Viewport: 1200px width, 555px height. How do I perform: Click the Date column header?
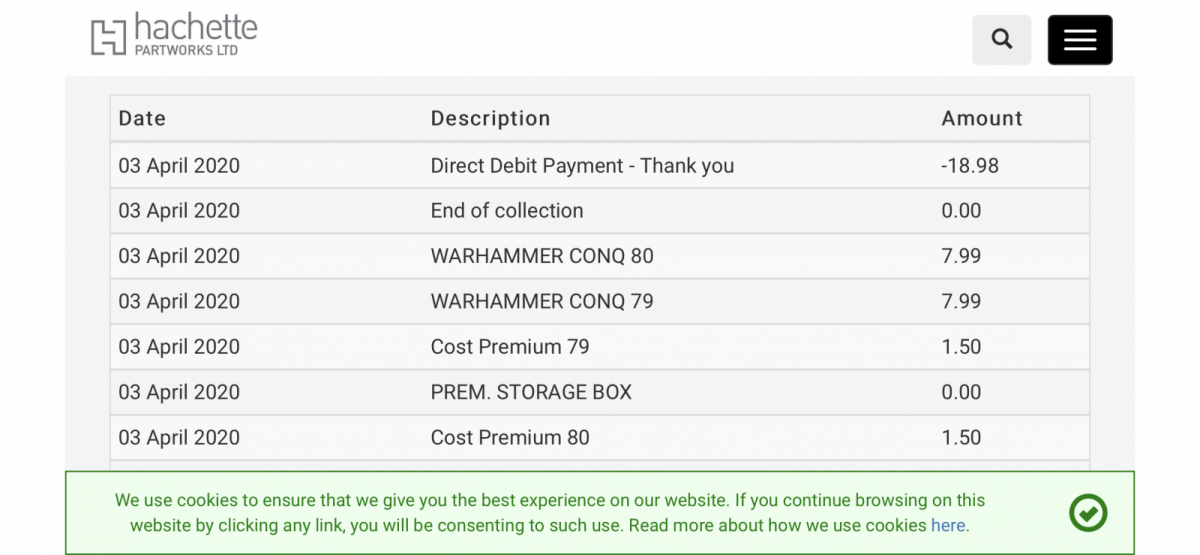point(142,118)
